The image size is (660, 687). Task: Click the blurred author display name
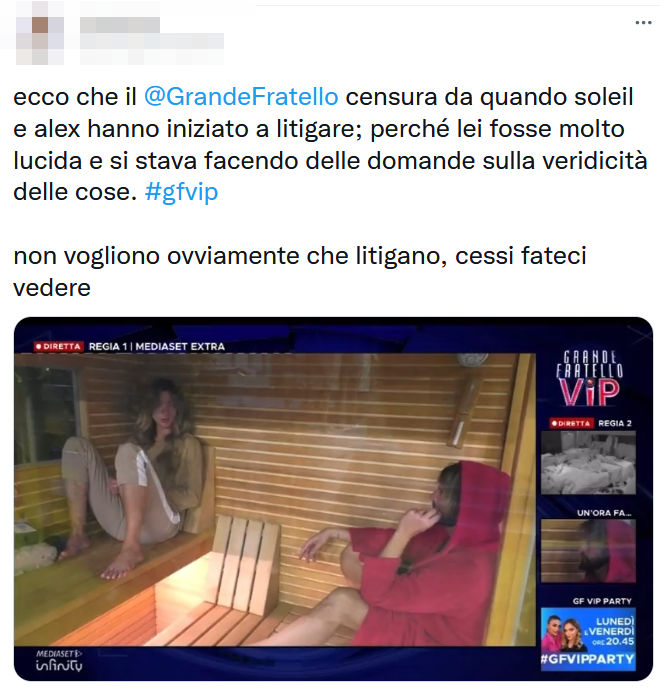click(x=120, y=25)
